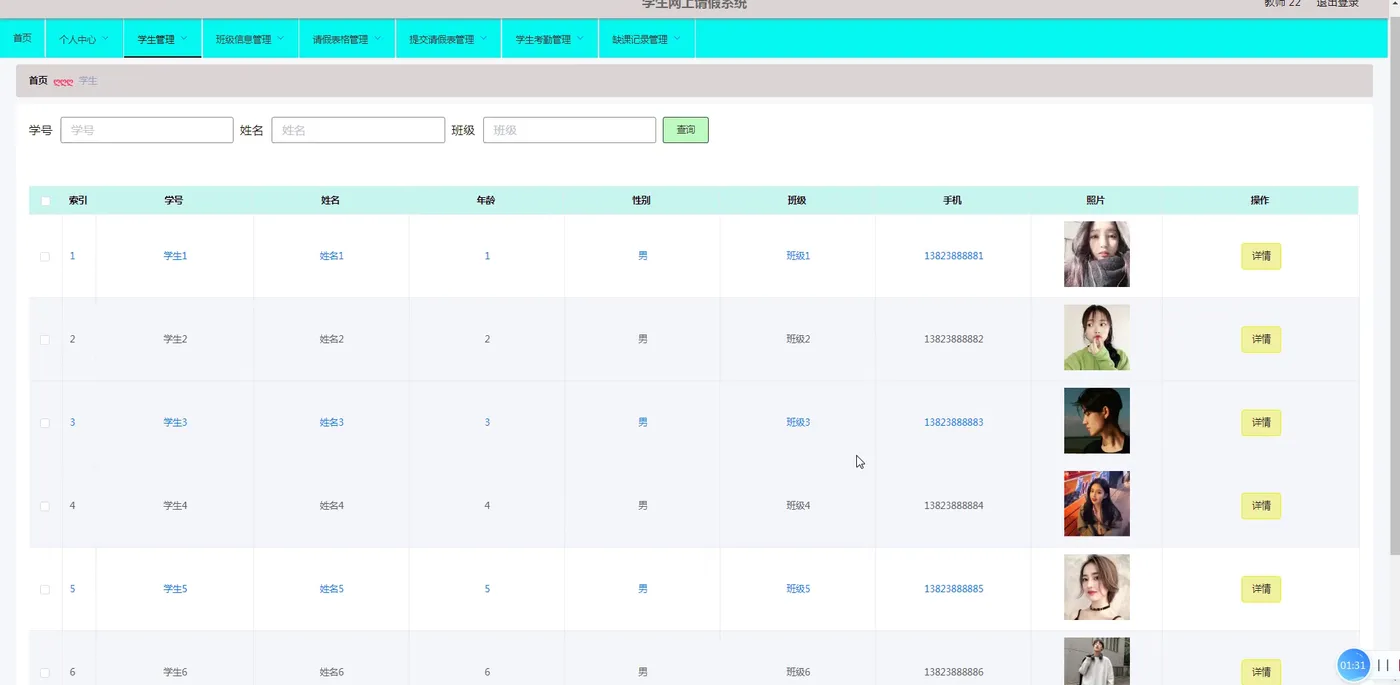The image size is (1400, 685).
Task: Expand the 个人中心 dropdown chevron
Action: (106, 39)
